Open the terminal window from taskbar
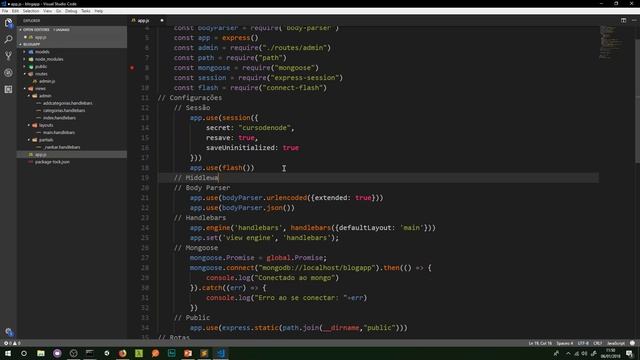This screenshot has width=640, height=360. 90,353
